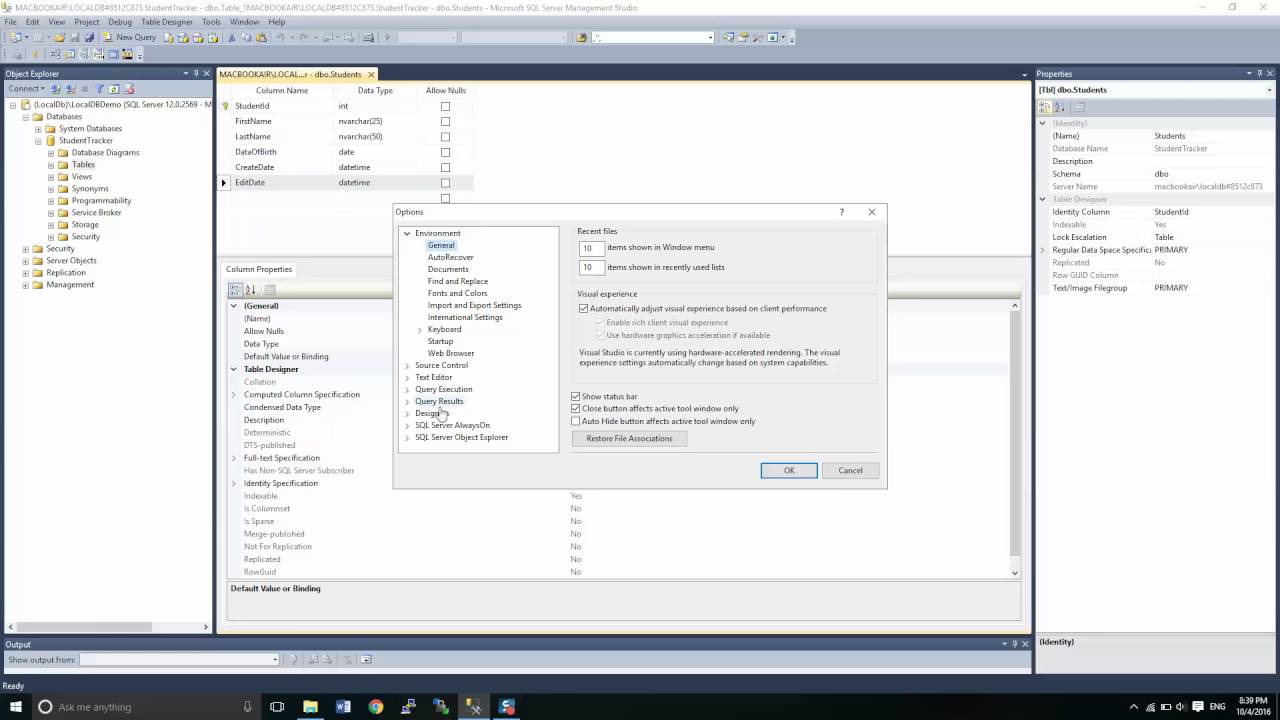This screenshot has height=720, width=1280.
Task: Click the Options dialog help question mark
Action: pos(841,212)
